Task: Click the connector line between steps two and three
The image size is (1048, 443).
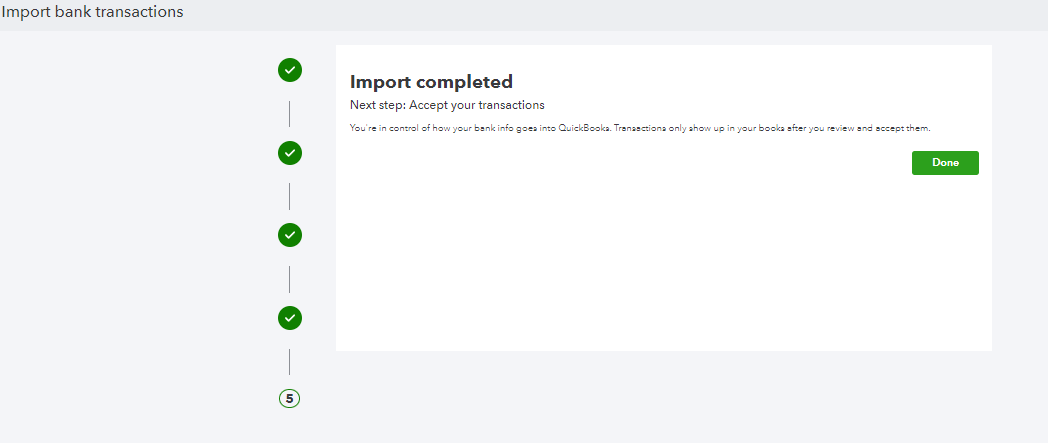Action: point(290,195)
